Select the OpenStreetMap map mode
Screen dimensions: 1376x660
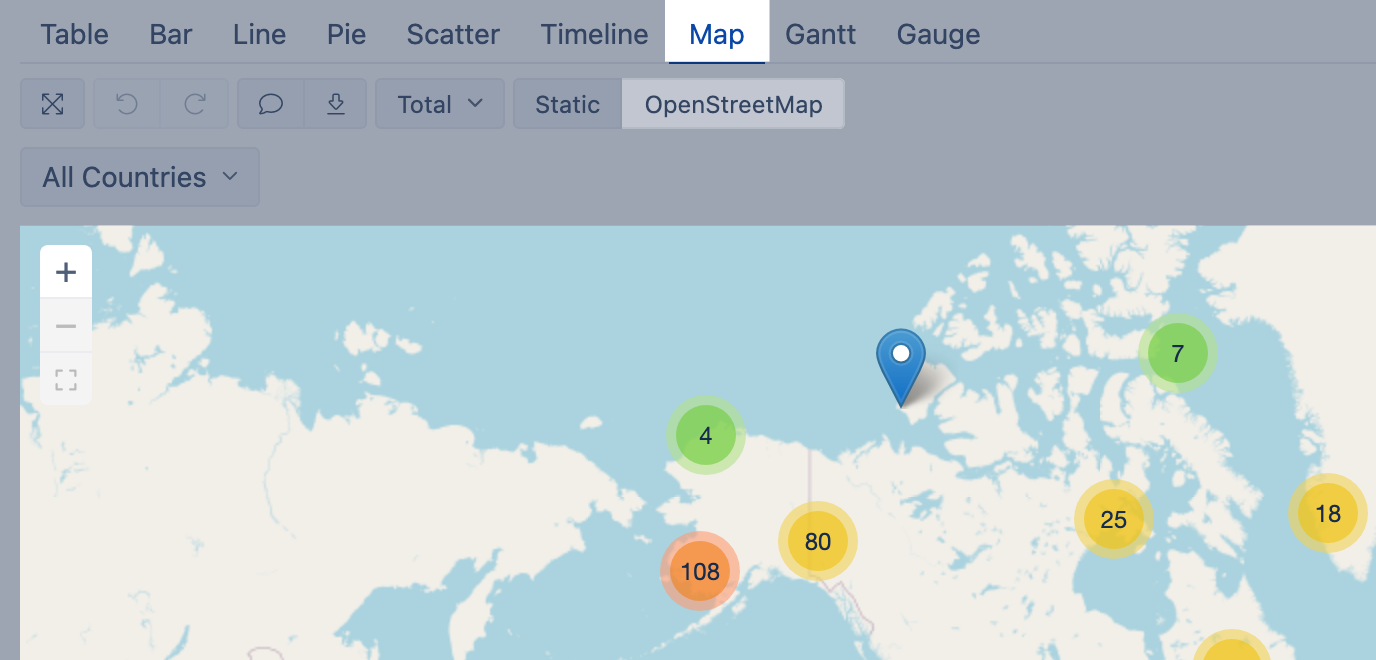pyautogui.click(x=733, y=104)
